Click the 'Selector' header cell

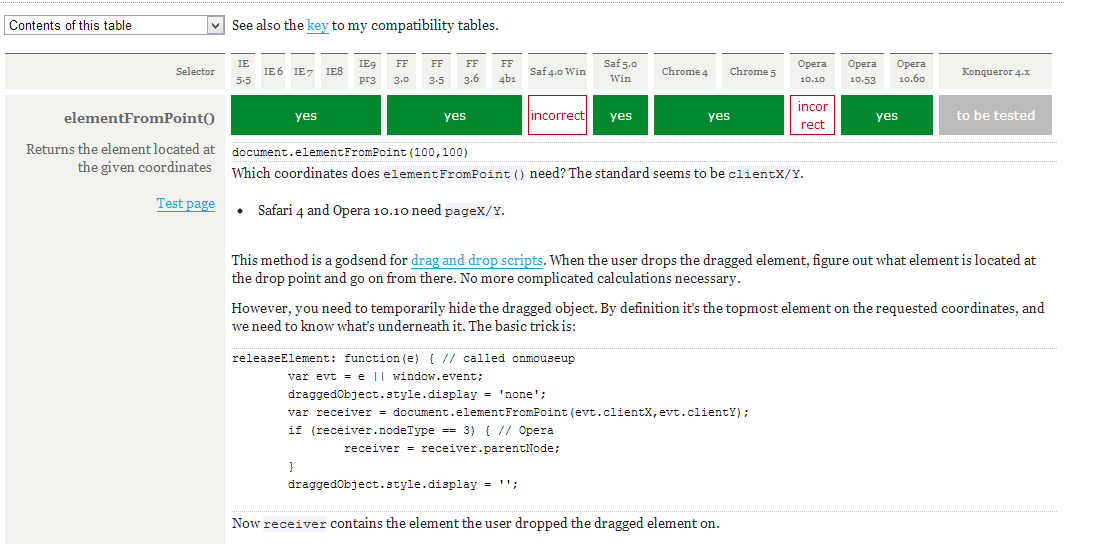195,72
